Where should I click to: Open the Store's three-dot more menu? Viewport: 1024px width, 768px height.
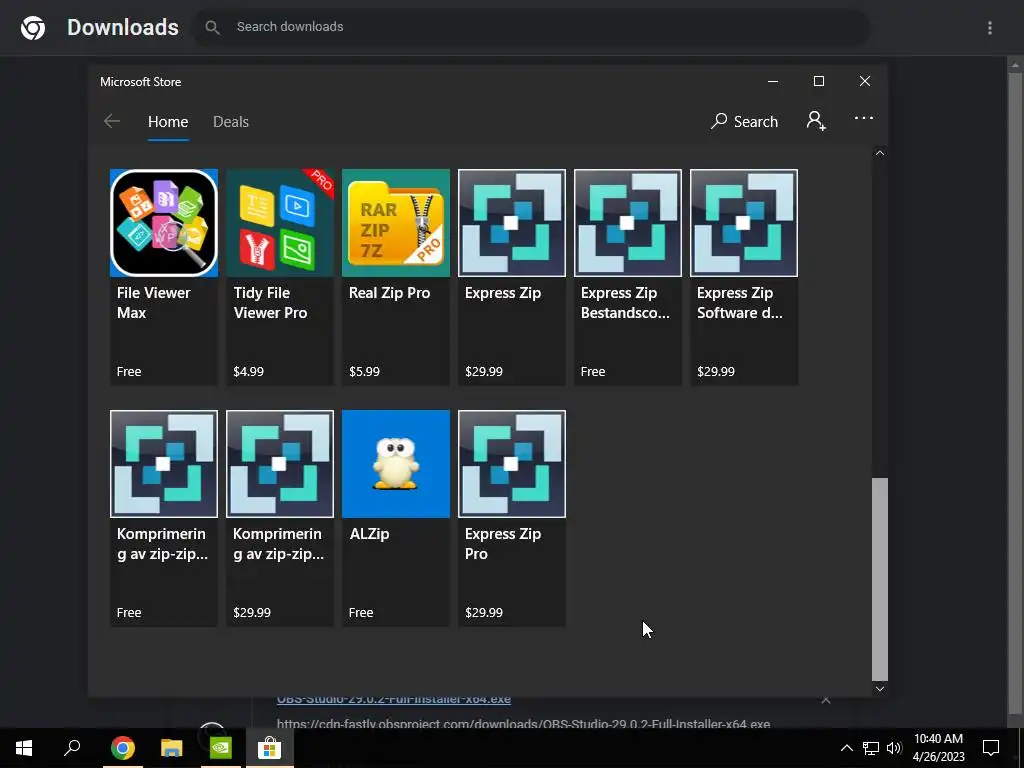pos(864,118)
